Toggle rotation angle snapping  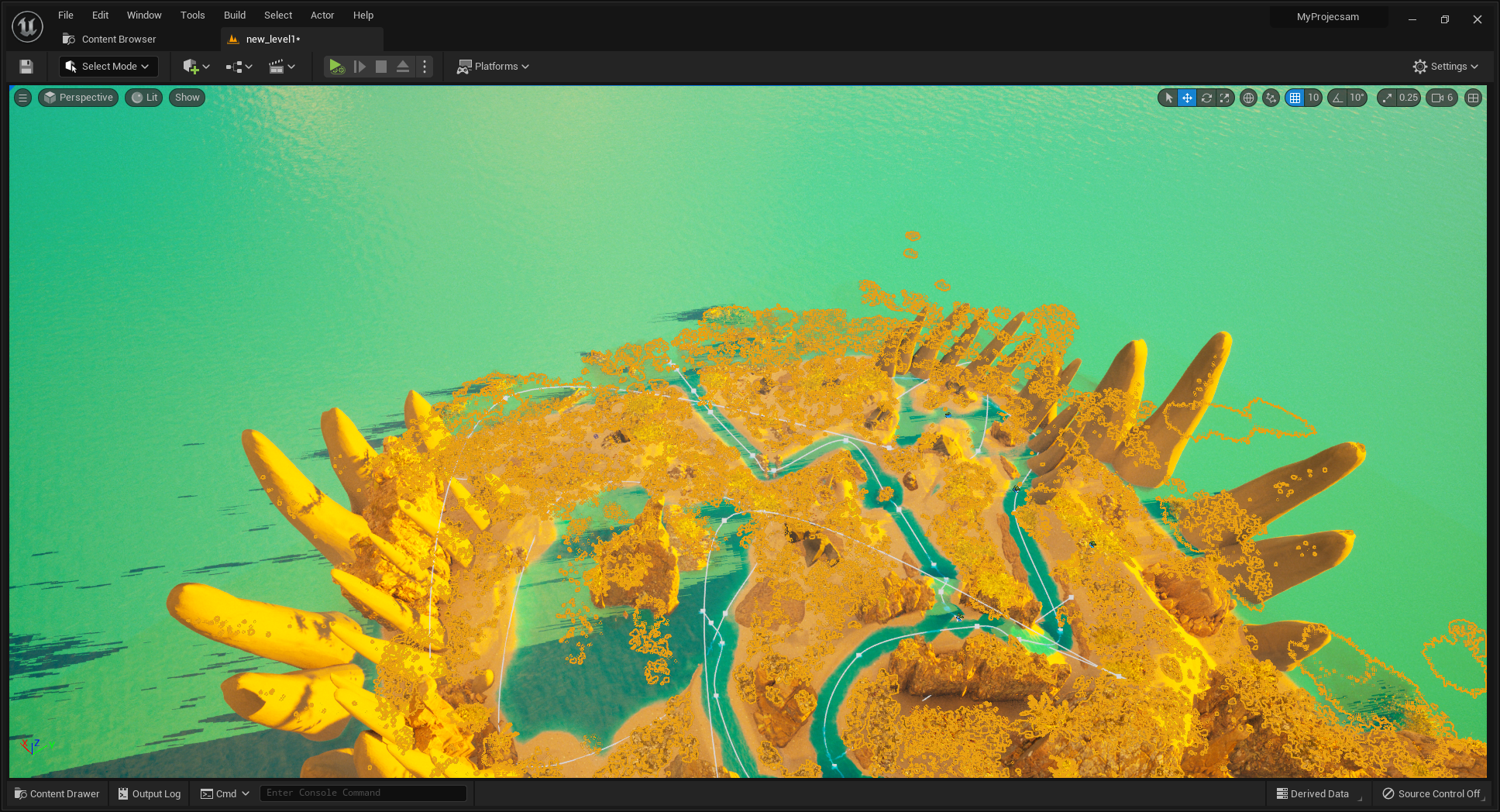coord(1338,98)
